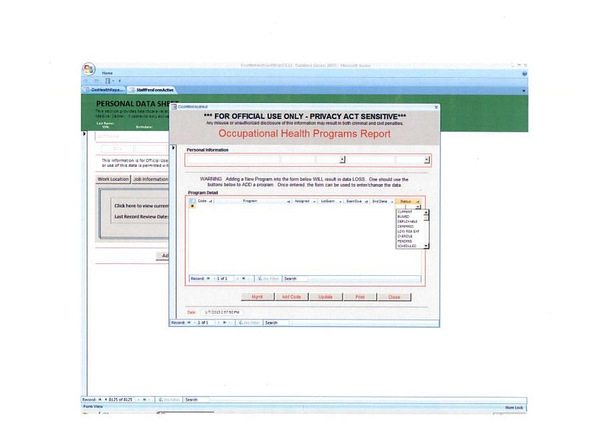Click the Quick Access toolbar view icon

coord(107,81)
